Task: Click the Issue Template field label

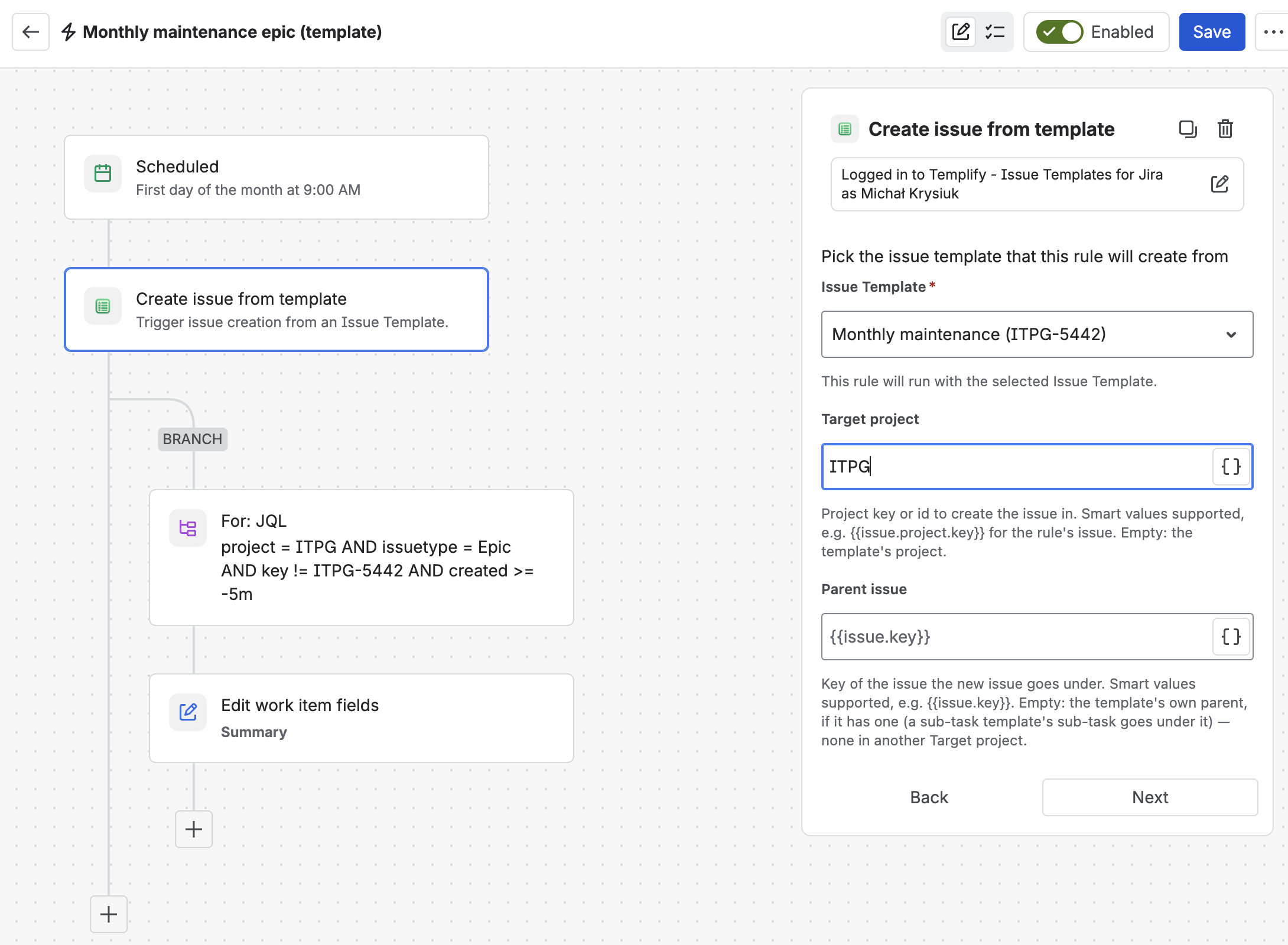Action: [x=873, y=287]
